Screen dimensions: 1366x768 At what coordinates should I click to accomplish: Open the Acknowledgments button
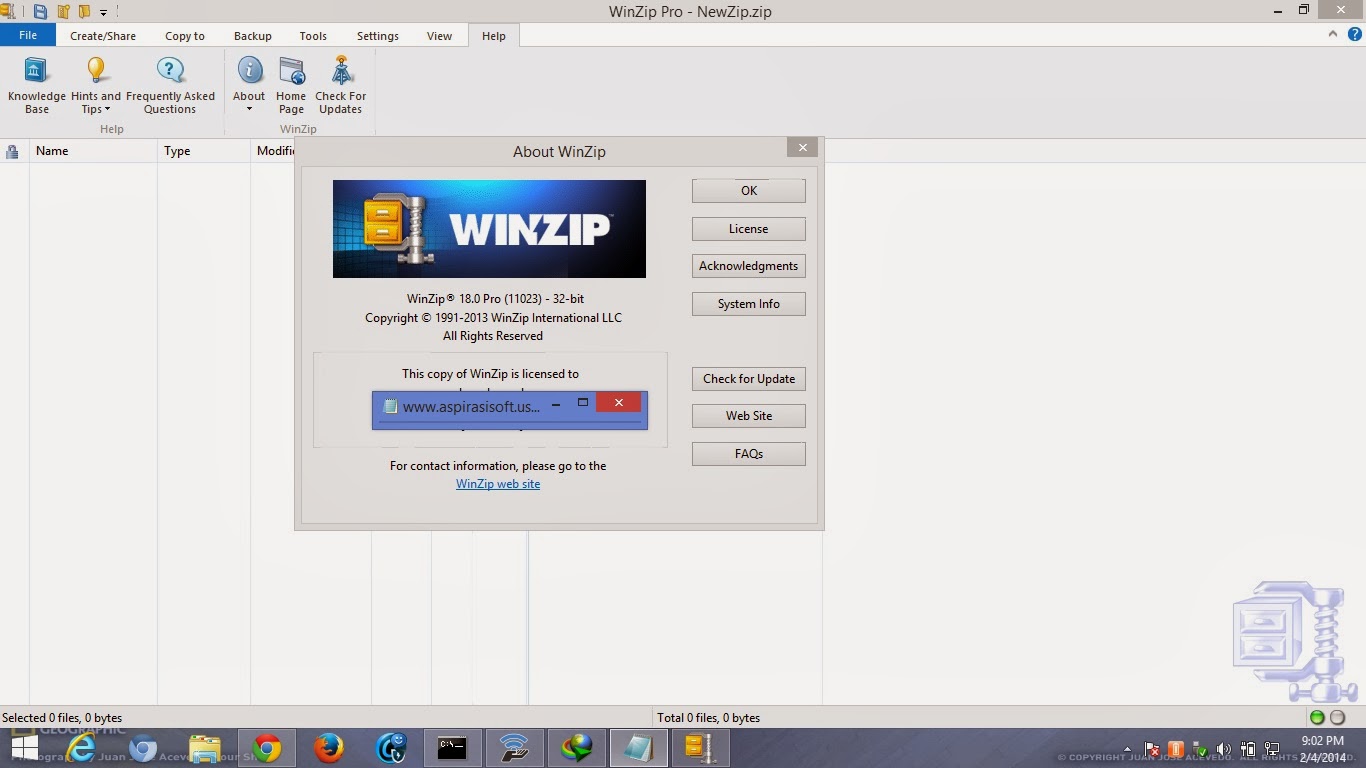[749, 266]
